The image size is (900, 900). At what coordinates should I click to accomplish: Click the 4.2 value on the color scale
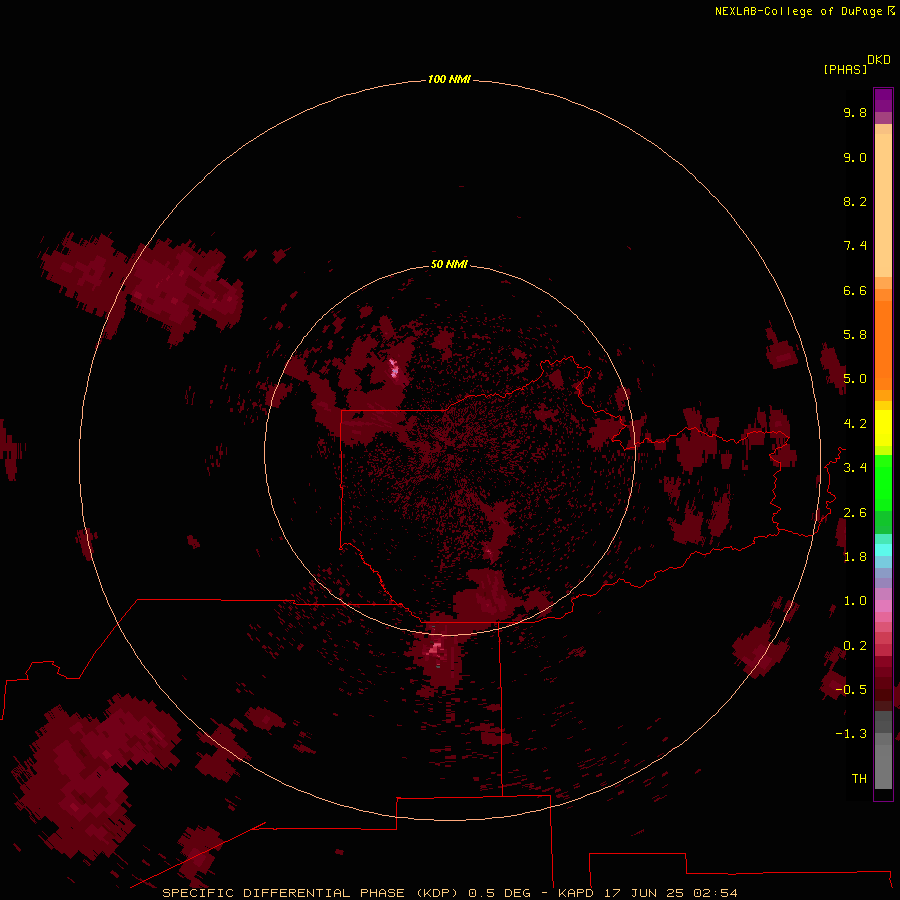(x=855, y=424)
